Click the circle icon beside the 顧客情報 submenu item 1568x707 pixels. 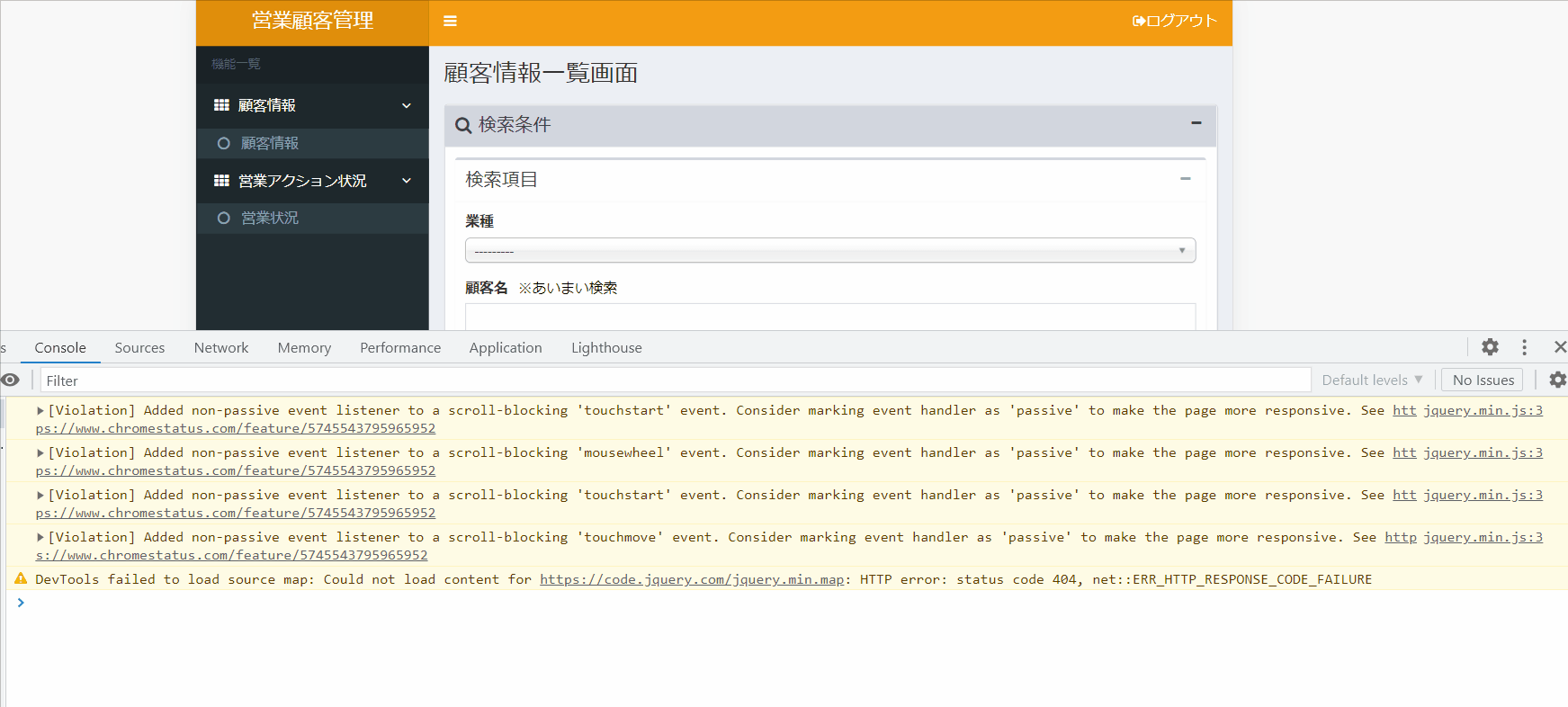224,143
